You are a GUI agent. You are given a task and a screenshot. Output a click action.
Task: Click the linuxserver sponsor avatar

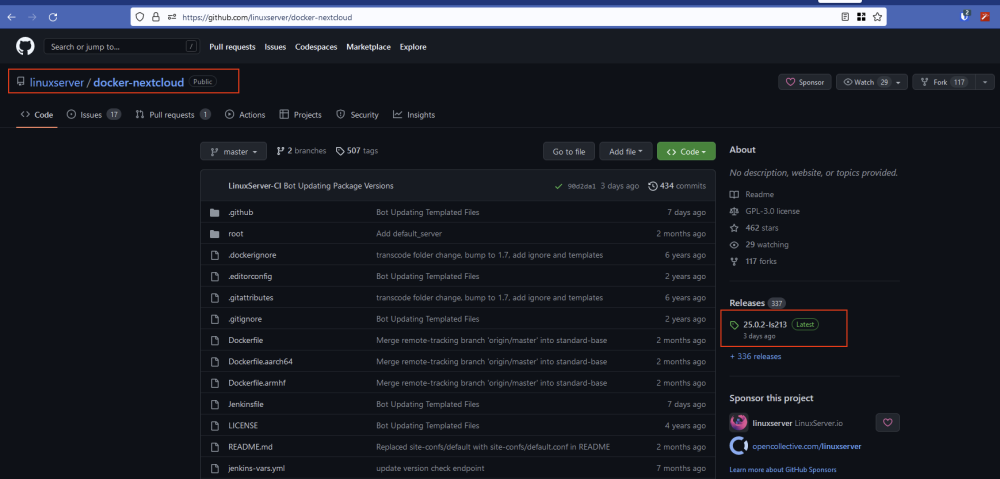coord(739,423)
